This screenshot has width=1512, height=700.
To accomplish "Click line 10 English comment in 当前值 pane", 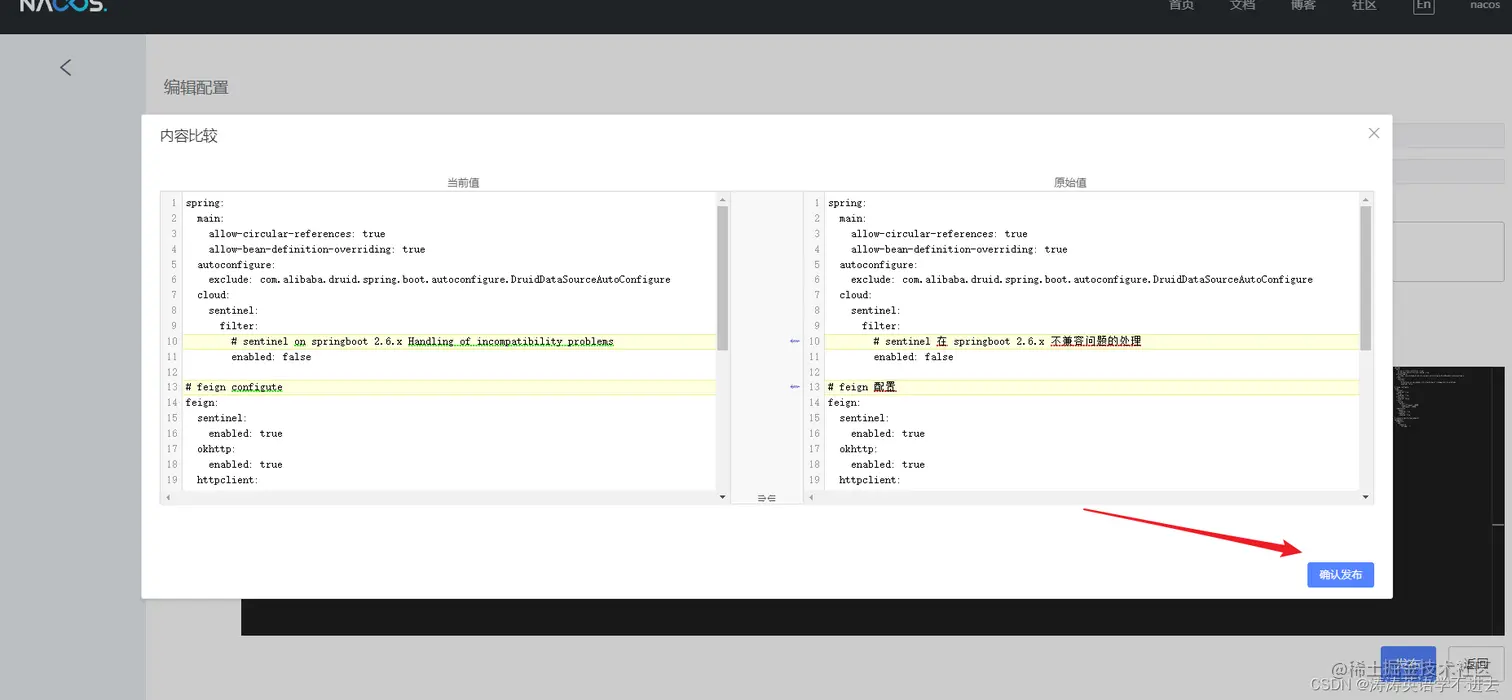I will [422, 341].
